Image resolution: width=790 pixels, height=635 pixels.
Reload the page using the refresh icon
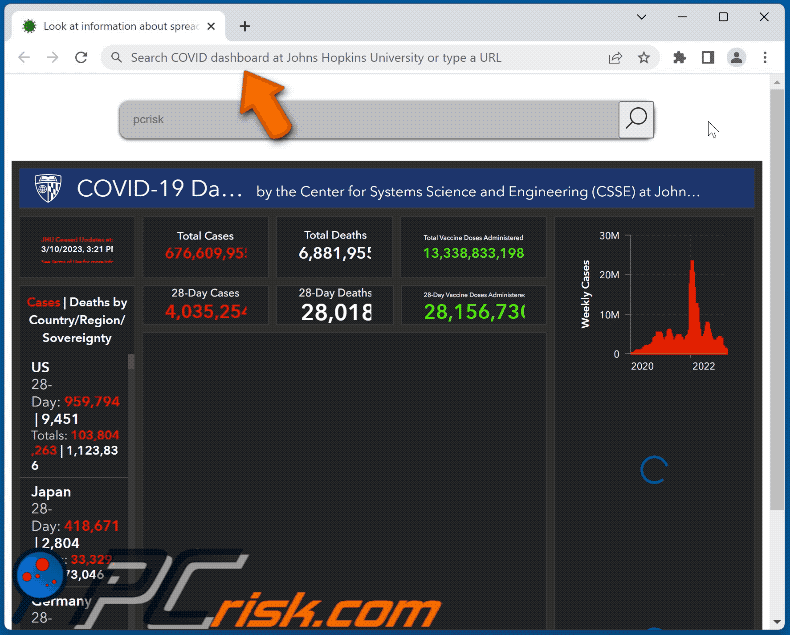click(x=81, y=58)
